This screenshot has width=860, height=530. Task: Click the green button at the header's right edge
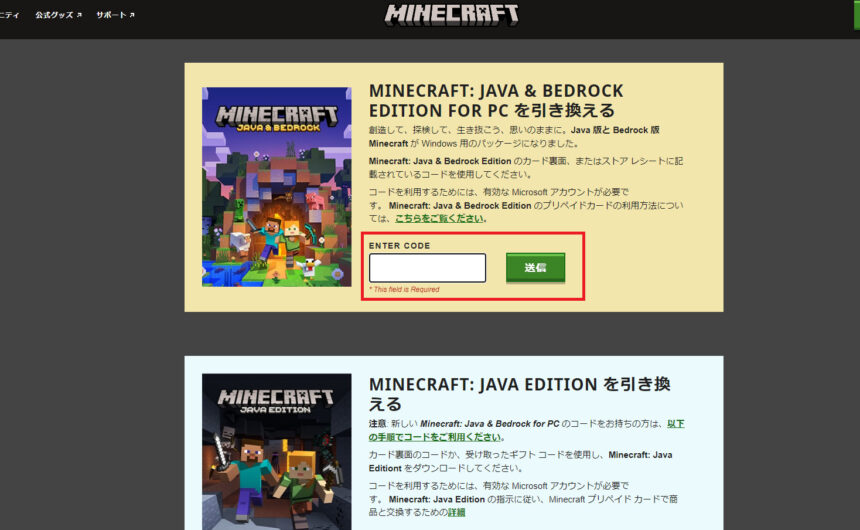pos(857,15)
